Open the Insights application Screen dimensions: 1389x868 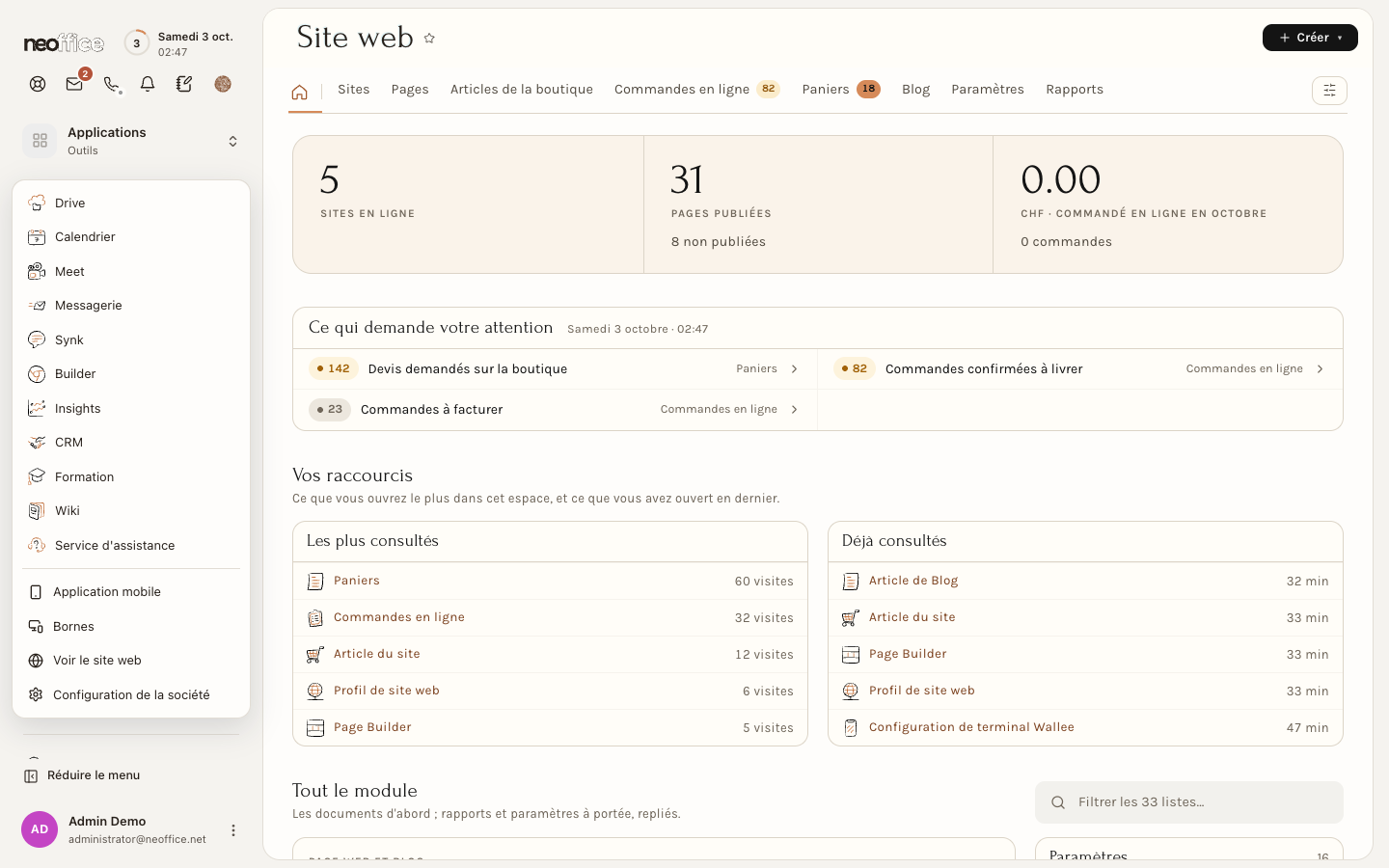(x=131, y=409)
